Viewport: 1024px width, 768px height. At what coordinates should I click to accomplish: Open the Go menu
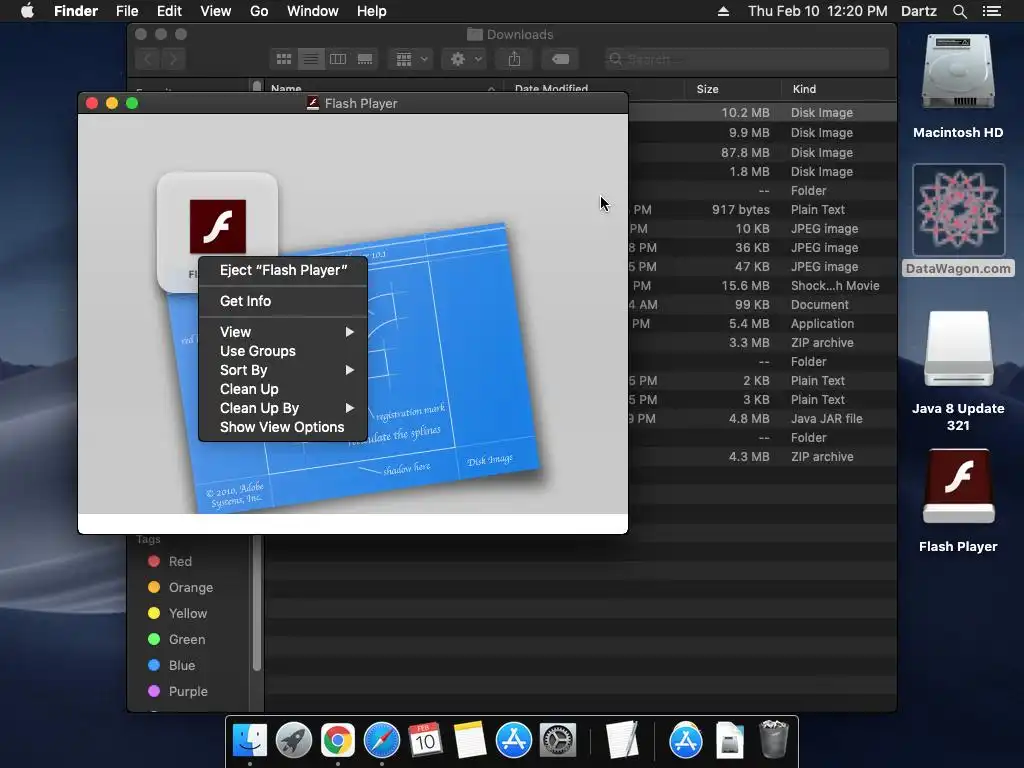coord(259,11)
